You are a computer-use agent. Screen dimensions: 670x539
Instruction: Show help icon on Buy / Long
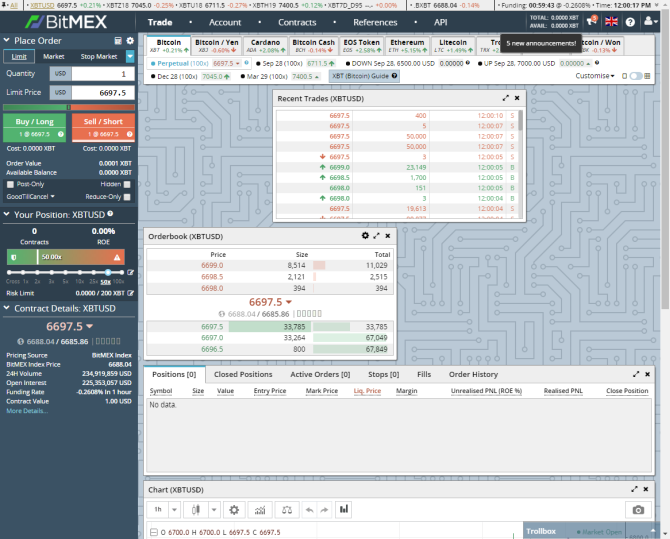[x=61, y=134]
